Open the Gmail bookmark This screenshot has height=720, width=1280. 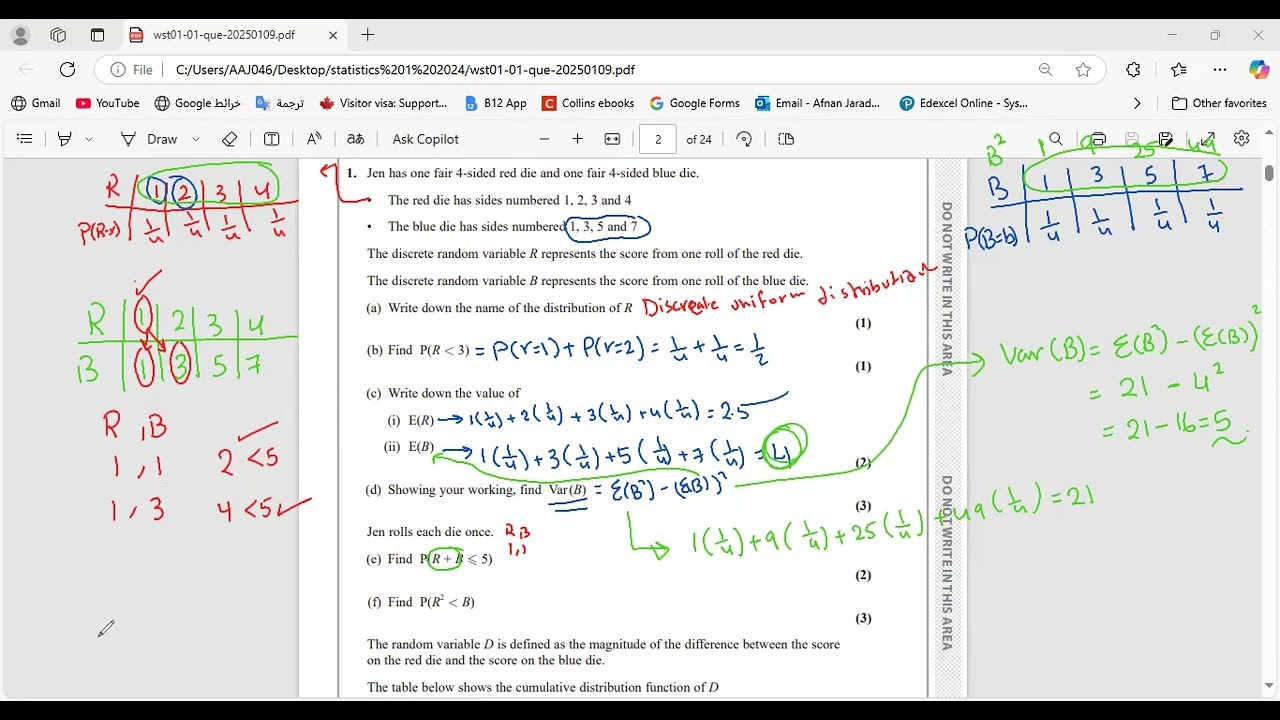click(x=36, y=103)
